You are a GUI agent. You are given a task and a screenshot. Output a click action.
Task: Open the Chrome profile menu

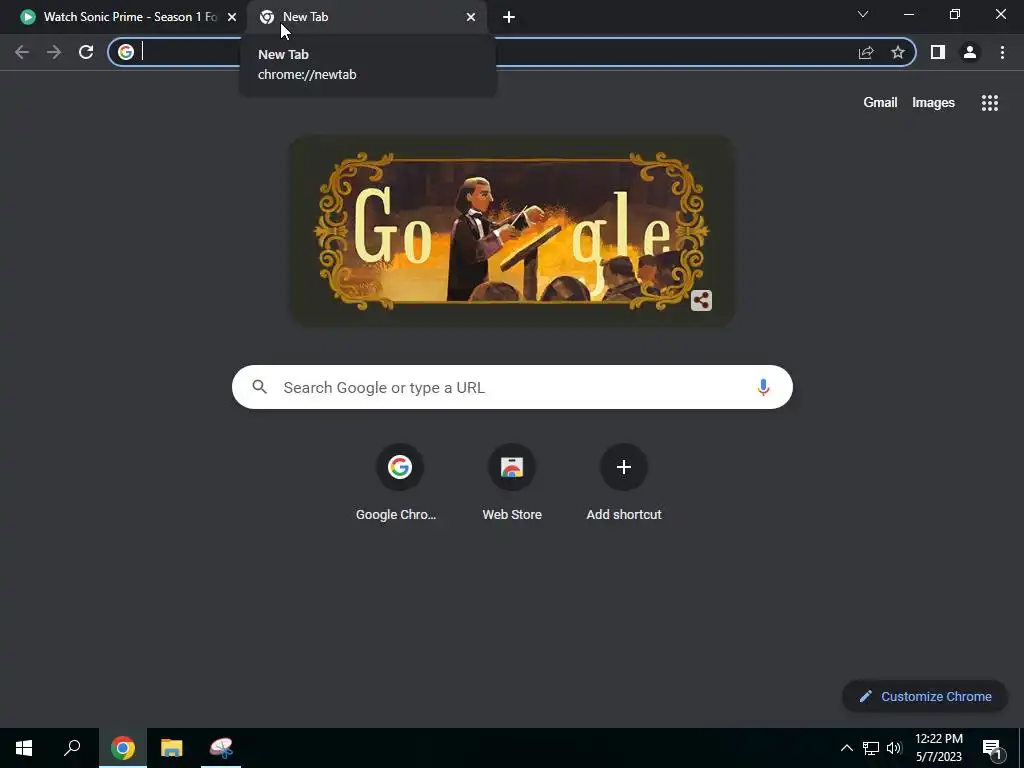point(970,52)
